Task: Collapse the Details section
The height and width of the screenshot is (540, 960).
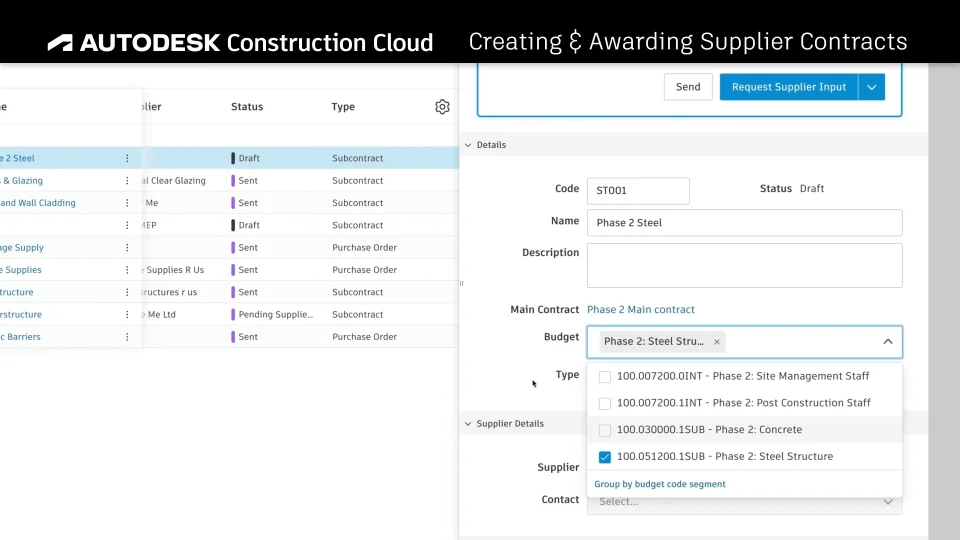Action: (x=468, y=145)
